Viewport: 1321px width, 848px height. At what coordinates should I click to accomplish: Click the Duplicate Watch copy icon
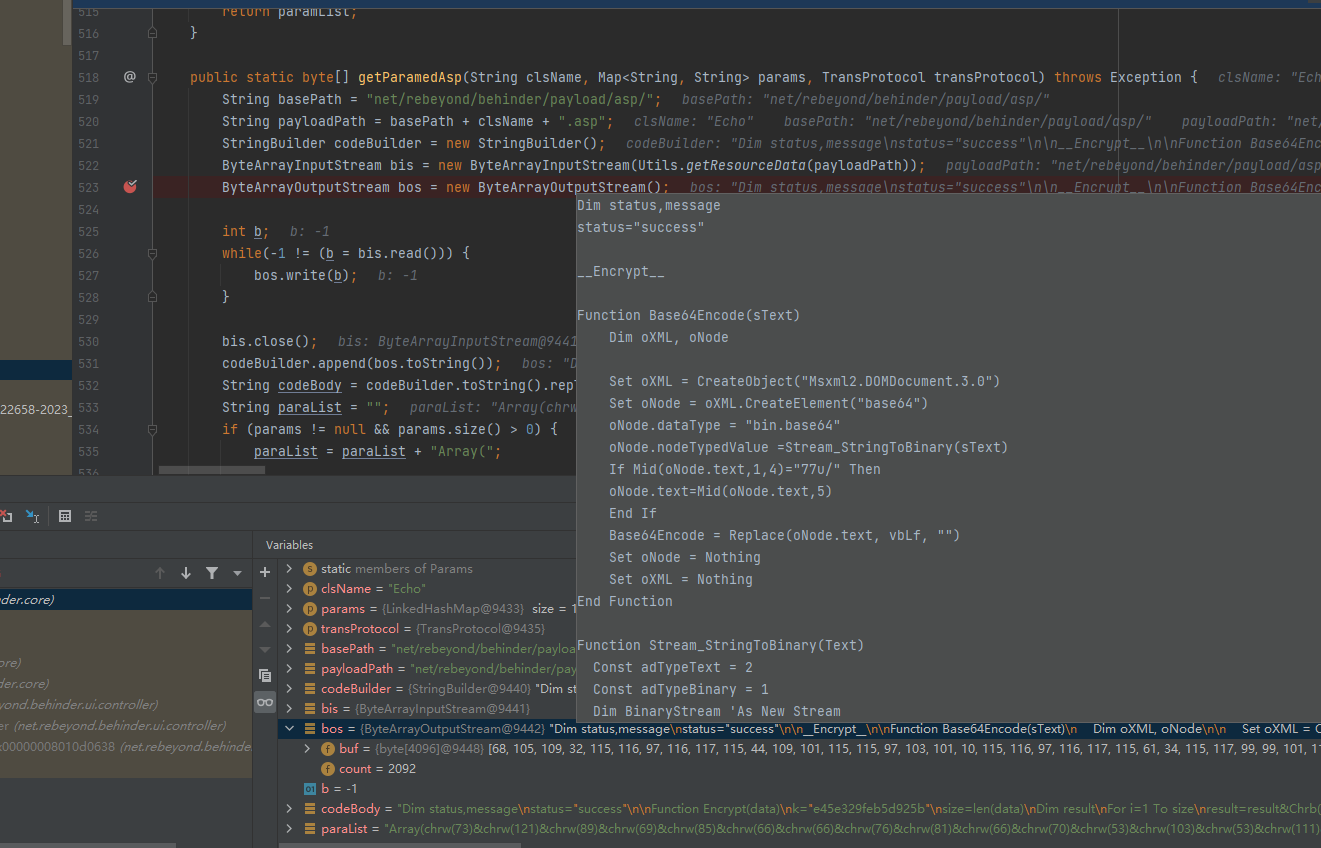[265, 676]
